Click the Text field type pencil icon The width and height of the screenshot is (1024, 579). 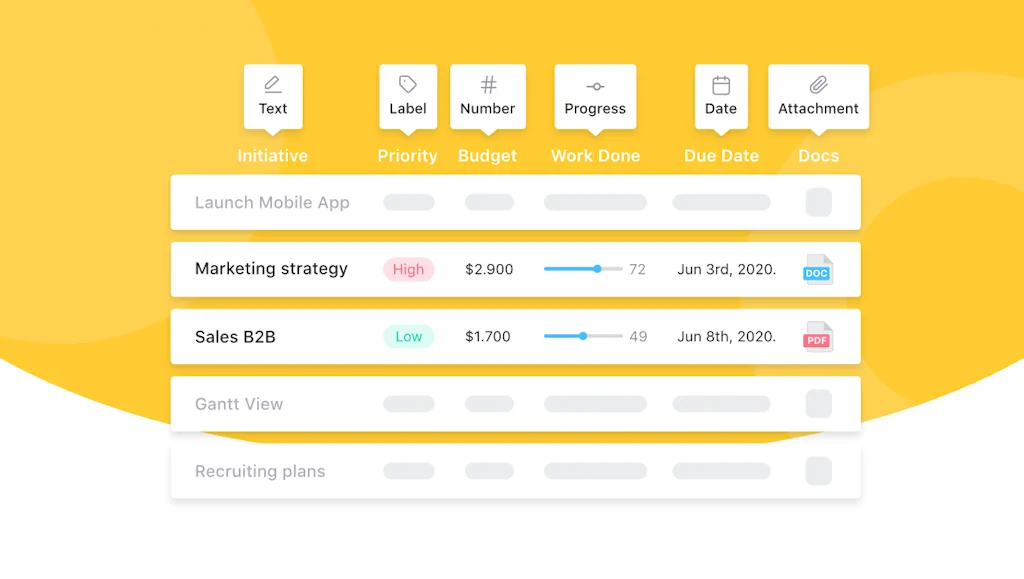[x=273, y=85]
